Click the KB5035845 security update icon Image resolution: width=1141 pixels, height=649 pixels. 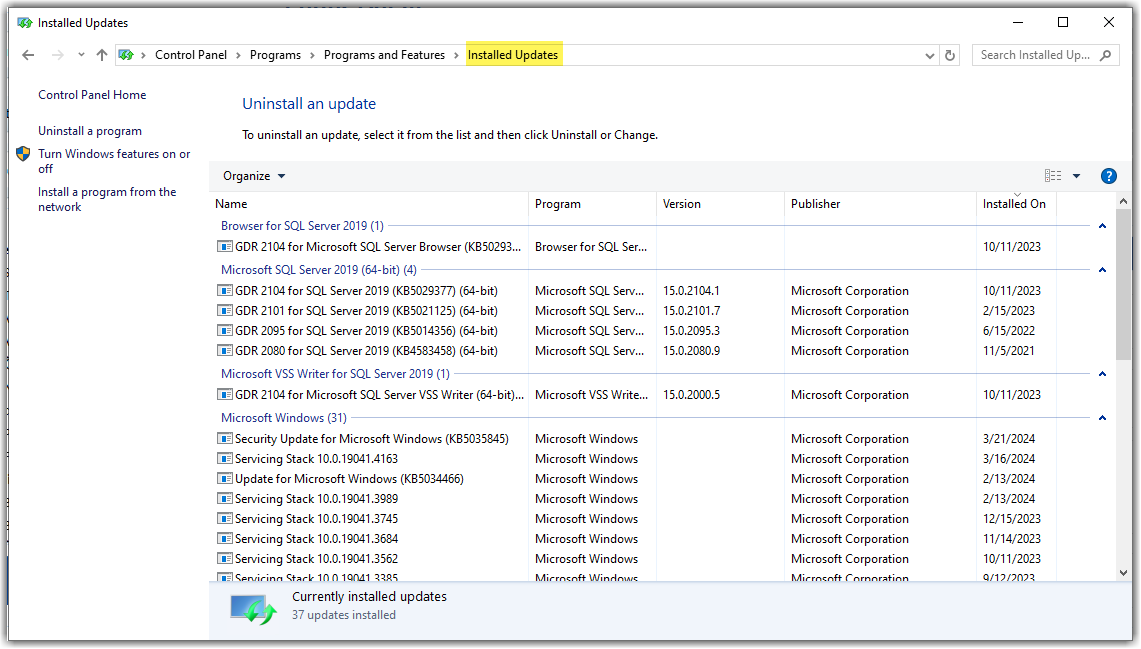tap(225, 439)
